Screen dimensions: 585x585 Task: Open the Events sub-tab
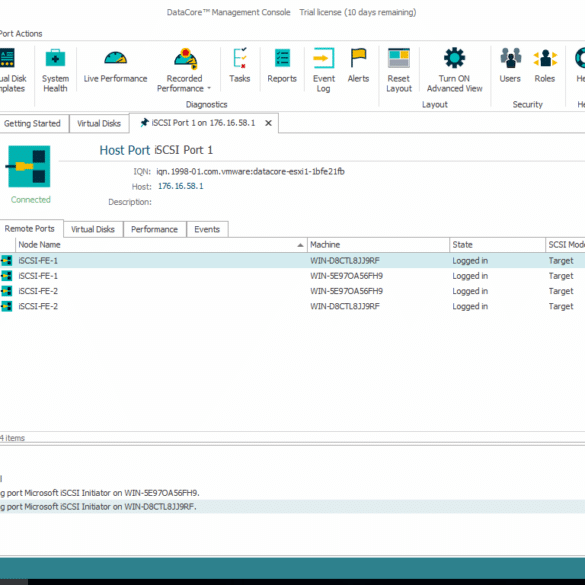coord(207,229)
